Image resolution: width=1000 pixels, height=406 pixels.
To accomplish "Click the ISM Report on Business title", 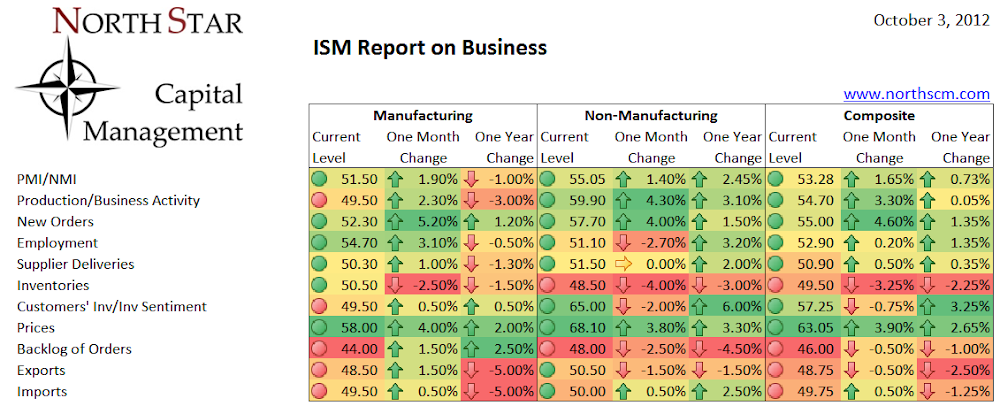I will (430, 47).
